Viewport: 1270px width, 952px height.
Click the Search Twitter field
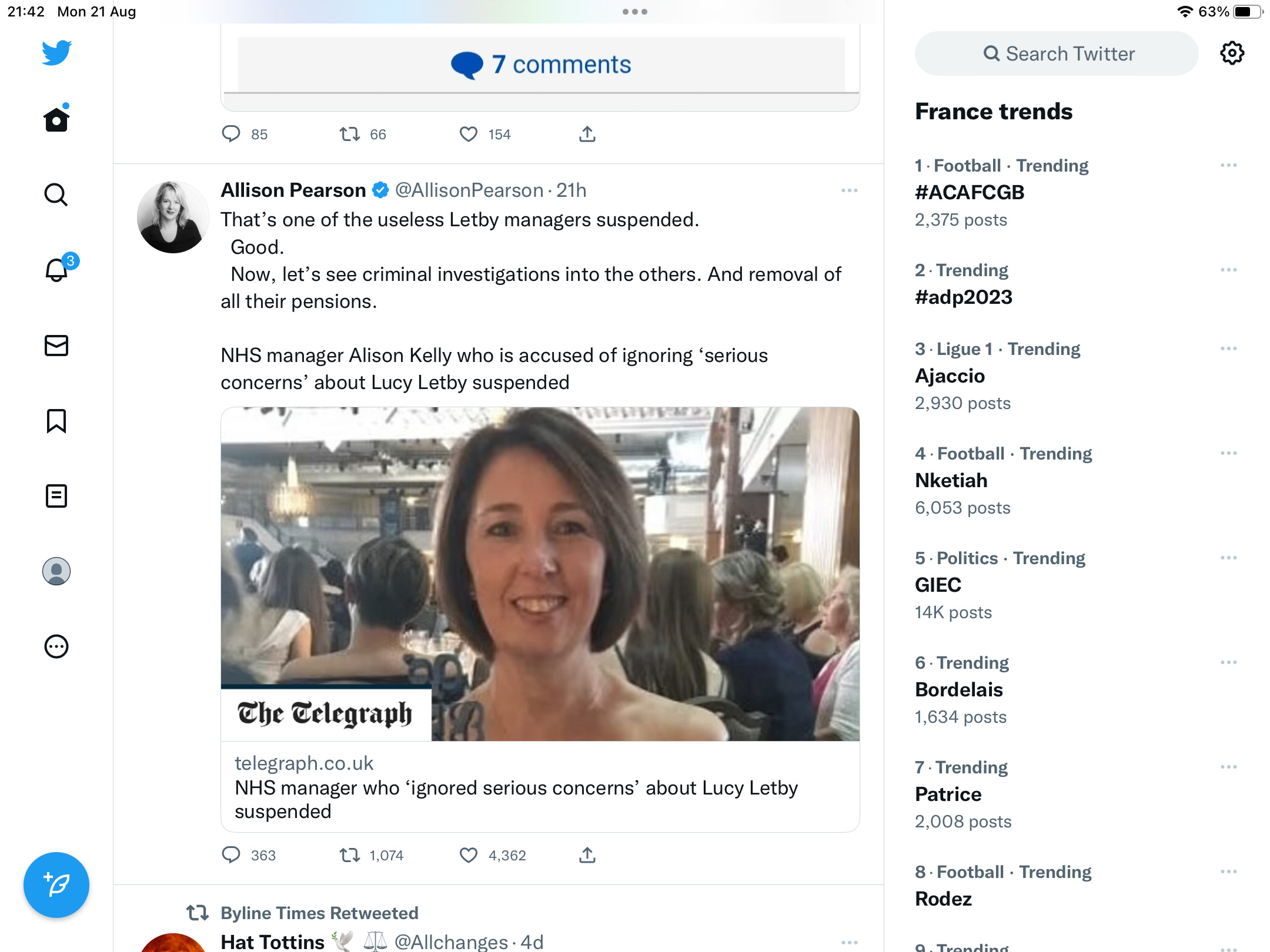click(1057, 53)
